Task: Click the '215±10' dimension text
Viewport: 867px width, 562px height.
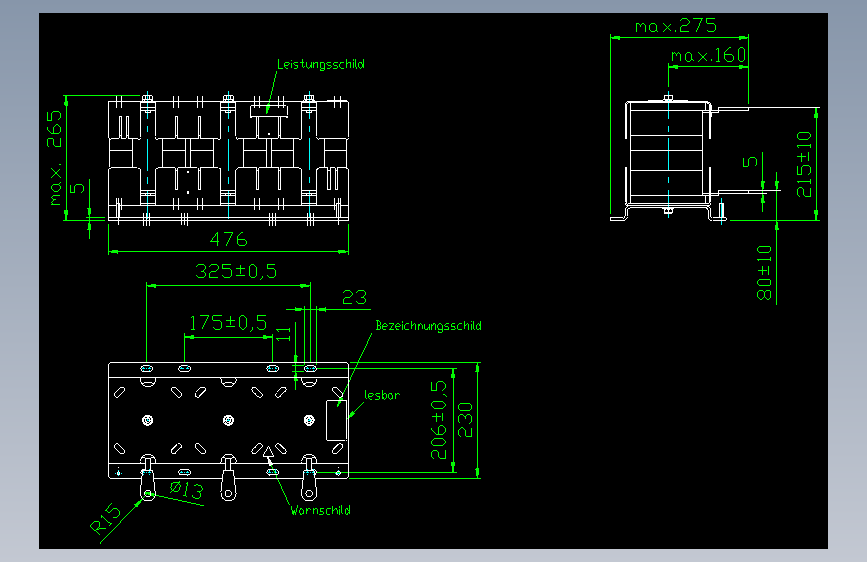Action: tap(804, 164)
